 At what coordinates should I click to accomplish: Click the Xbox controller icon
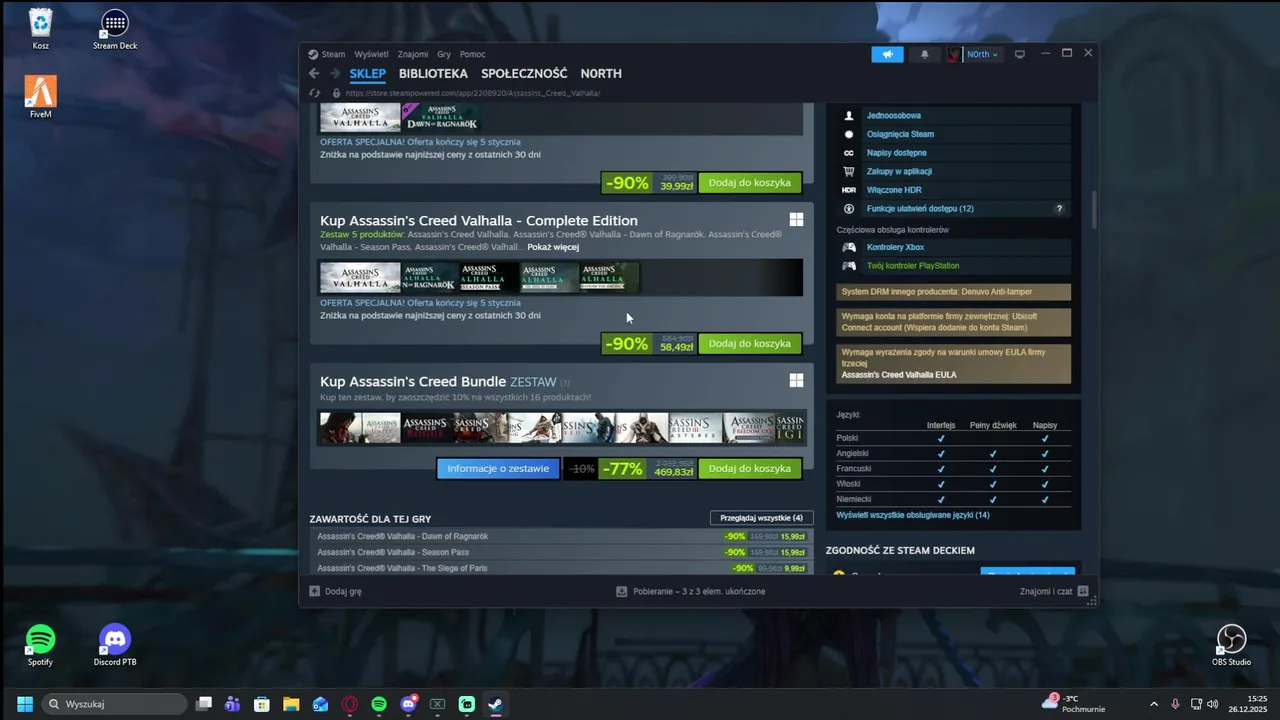849,247
